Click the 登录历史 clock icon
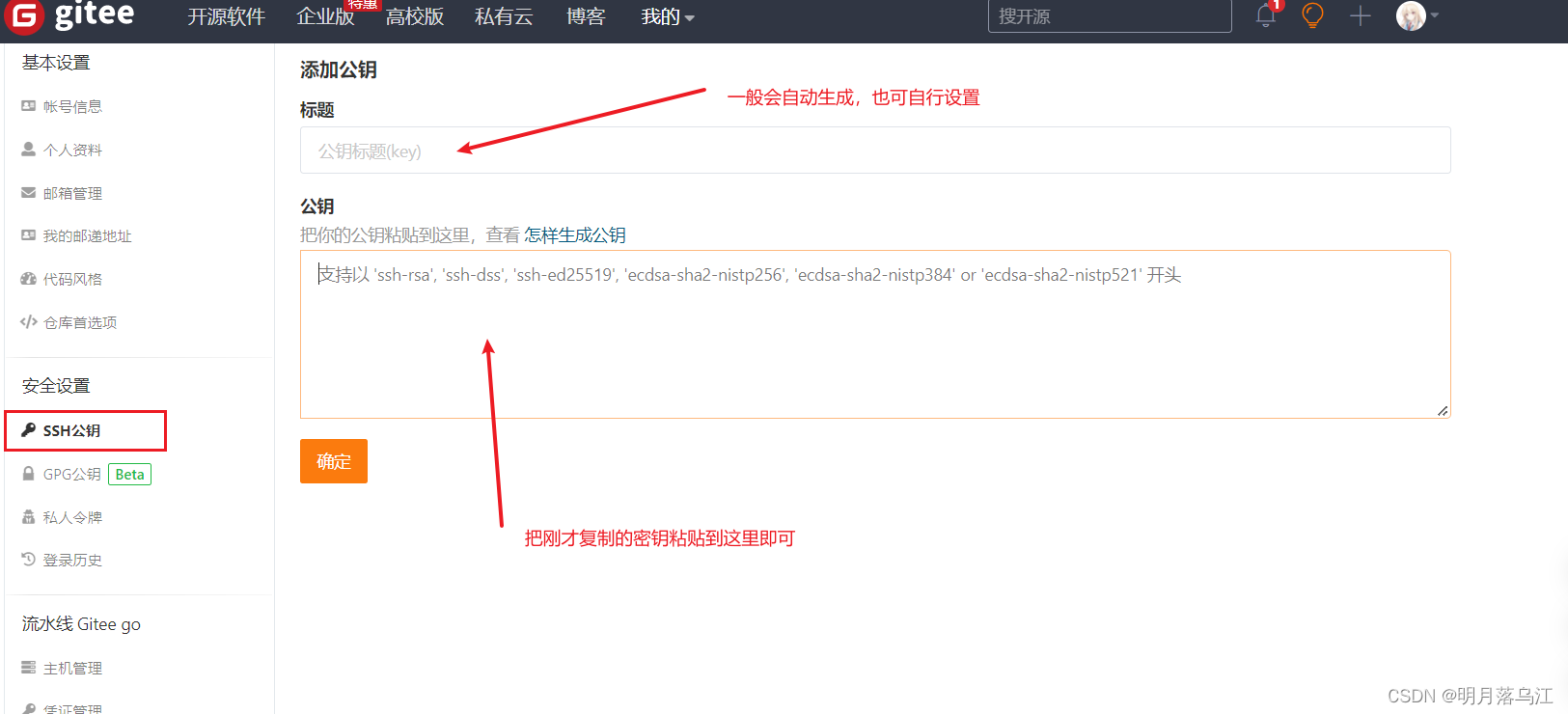Screen dimensions: 1568x714 (x=28, y=560)
